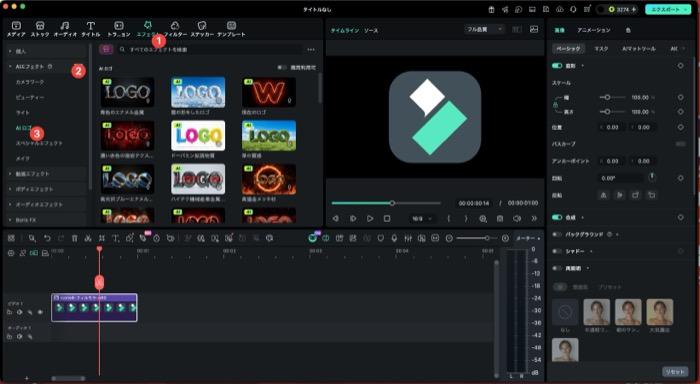Click the timeline zoom slider
The height and width of the screenshot is (384, 700).
(477, 238)
